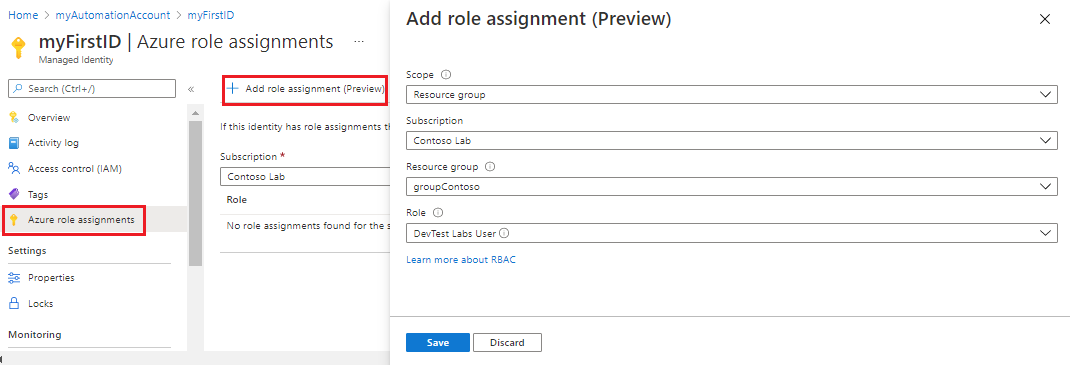Click the Properties sliders icon
The image size is (1070, 365).
pos(14,278)
